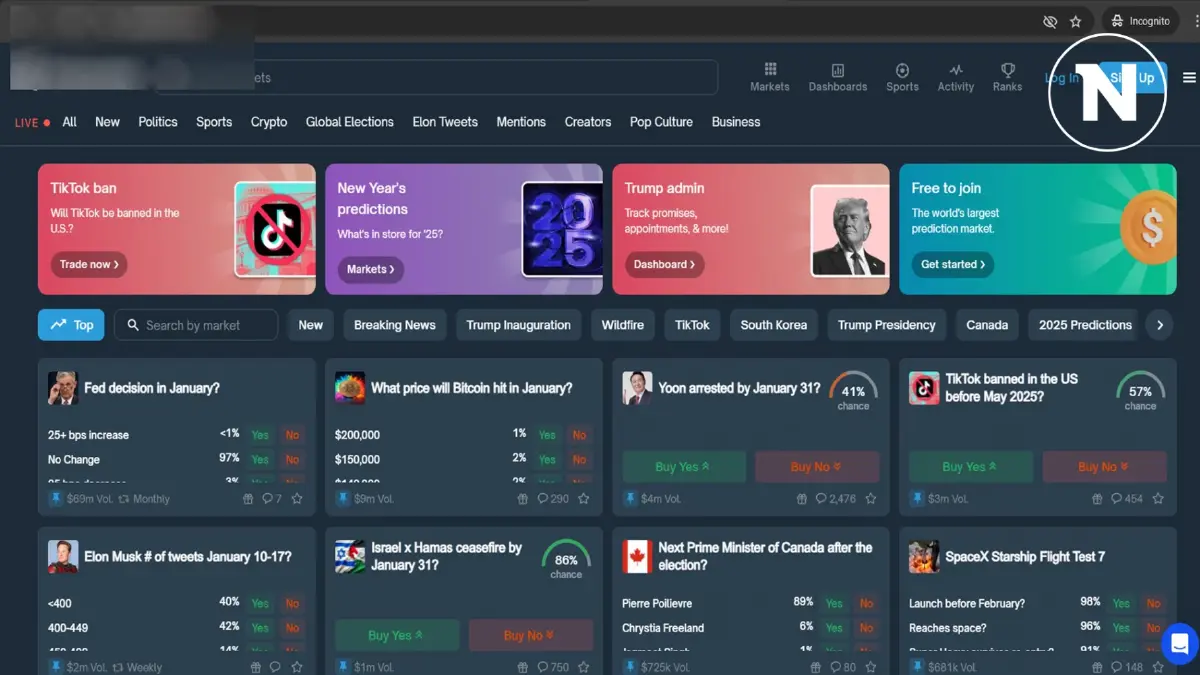This screenshot has width=1200, height=675.
Task: Open gift icon on Fed decision card
Action: [249, 498]
